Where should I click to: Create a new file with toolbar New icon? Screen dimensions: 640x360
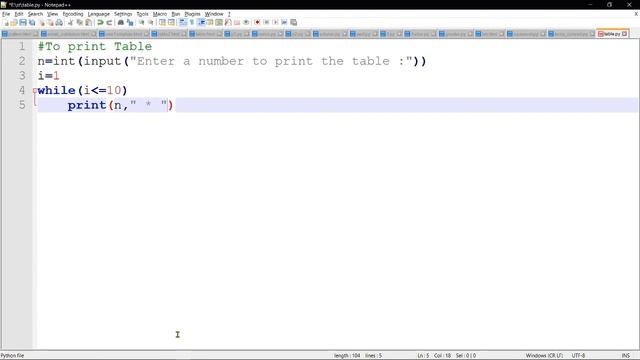6,22
